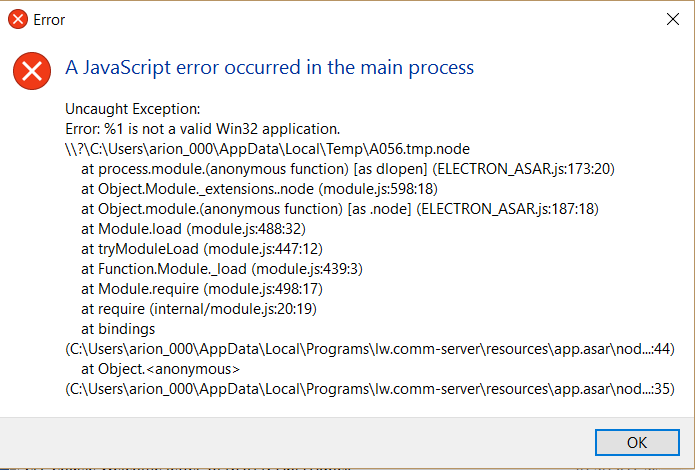Click the OK button
Image resolution: width=695 pixels, height=470 pixels.
(x=637, y=442)
